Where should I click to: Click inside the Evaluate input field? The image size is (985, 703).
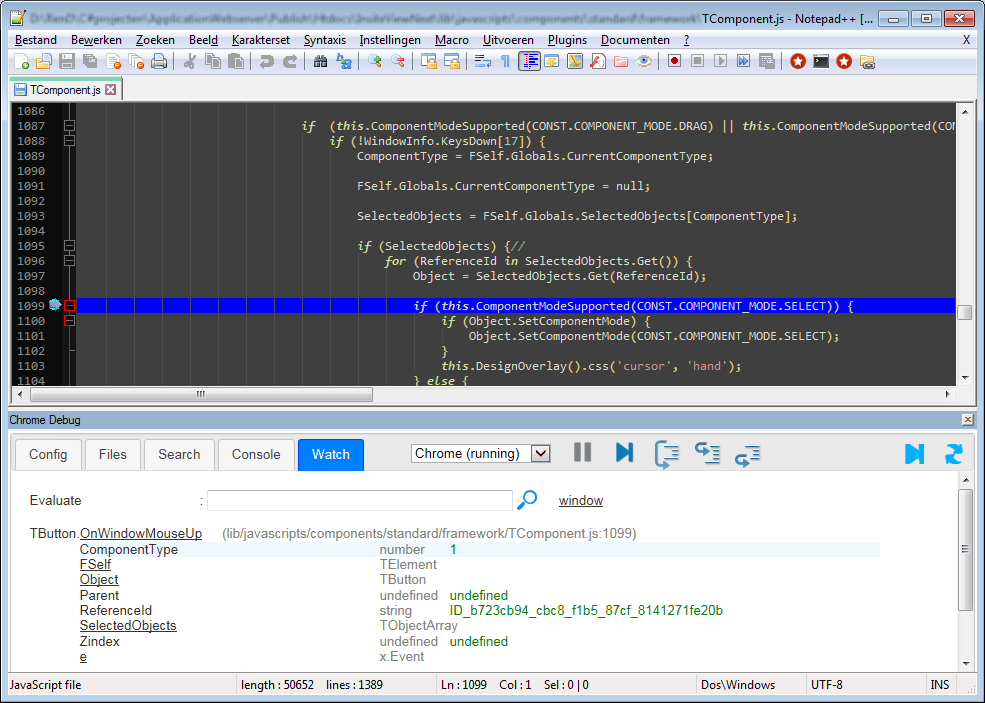(359, 500)
